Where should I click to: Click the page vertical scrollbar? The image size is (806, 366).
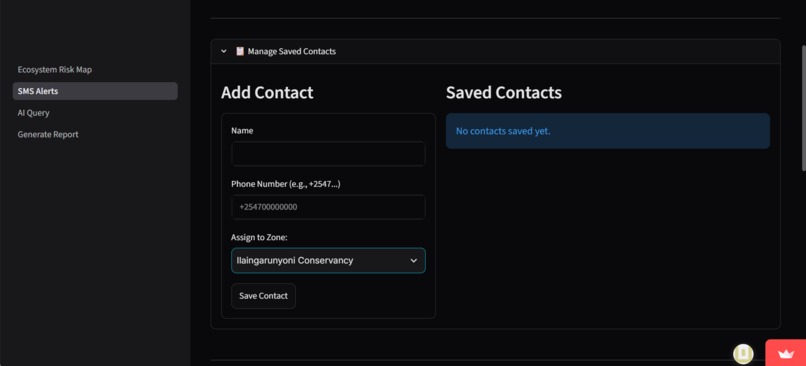803,108
